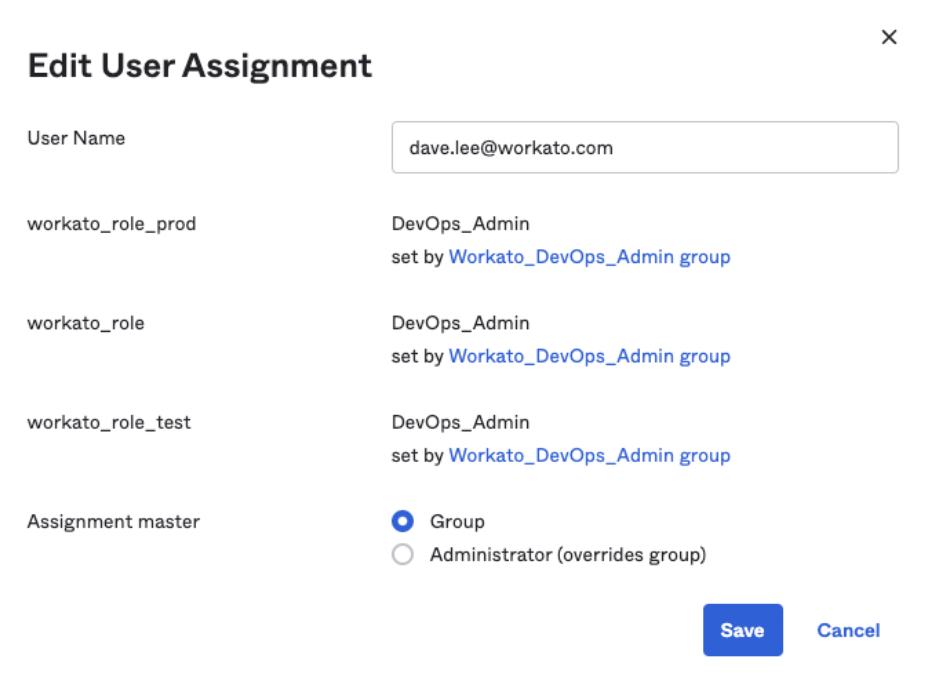
Task: Click the User Name input field
Action: click(x=644, y=148)
